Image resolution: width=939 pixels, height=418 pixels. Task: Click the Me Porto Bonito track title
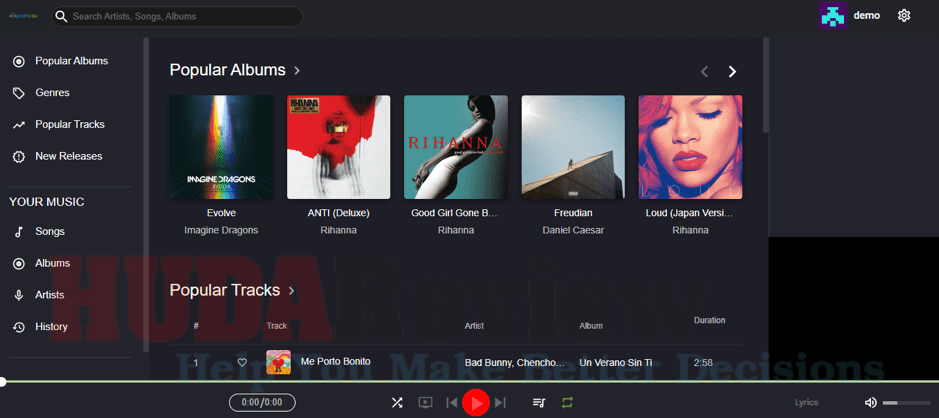tap(335, 362)
